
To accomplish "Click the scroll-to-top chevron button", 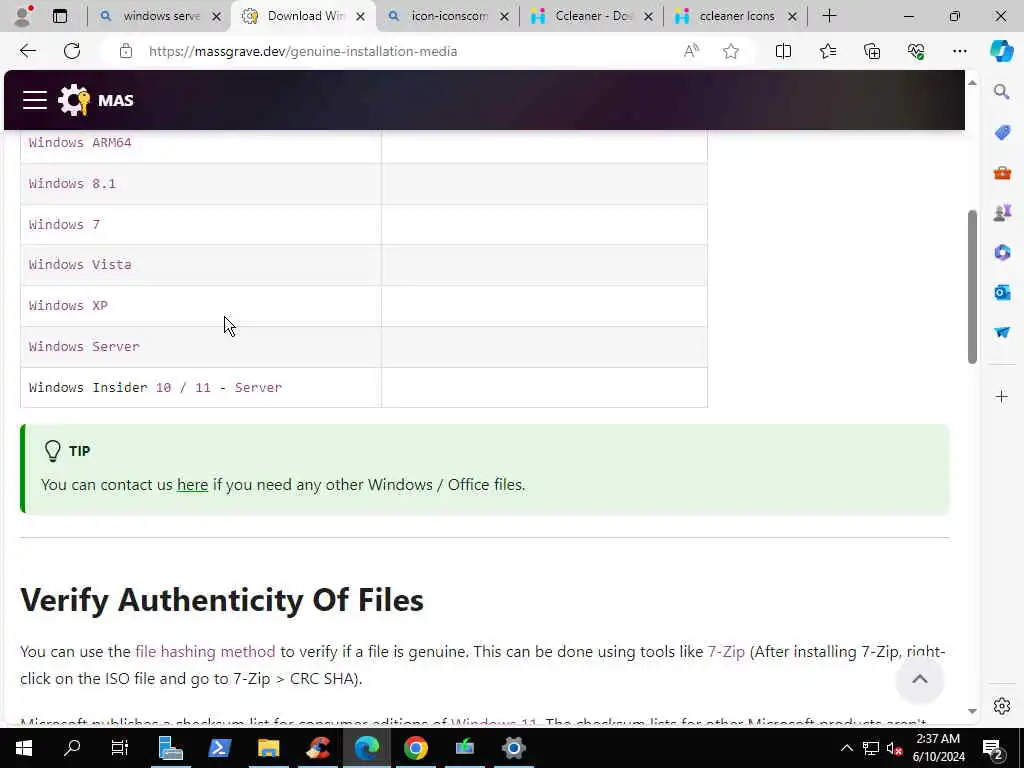I will click(x=920, y=680).
